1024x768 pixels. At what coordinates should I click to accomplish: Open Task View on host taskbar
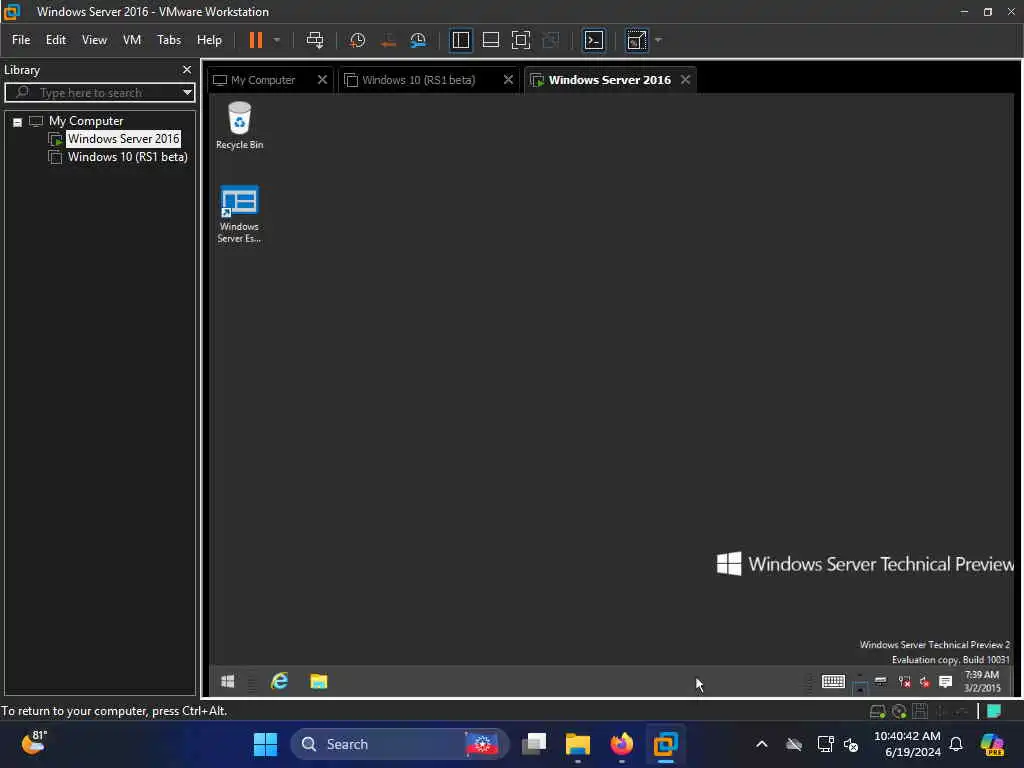pos(534,744)
